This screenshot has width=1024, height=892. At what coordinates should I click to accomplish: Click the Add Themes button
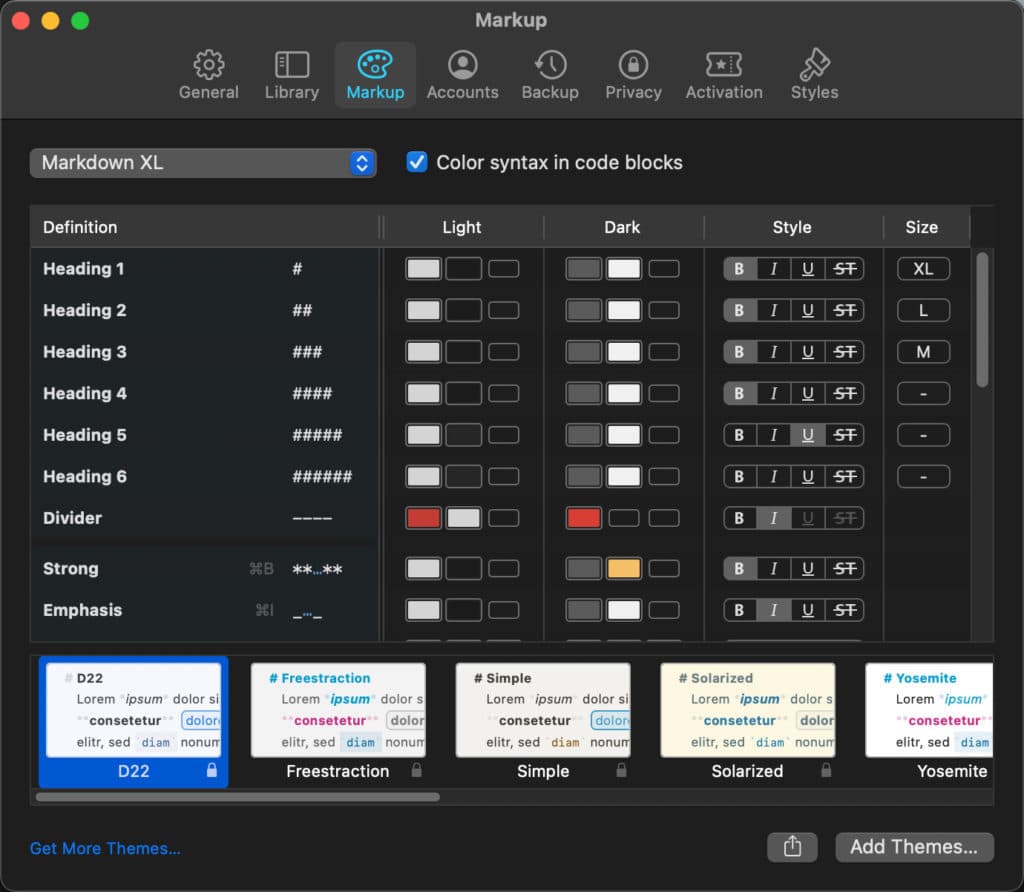click(x=914, y=847)
